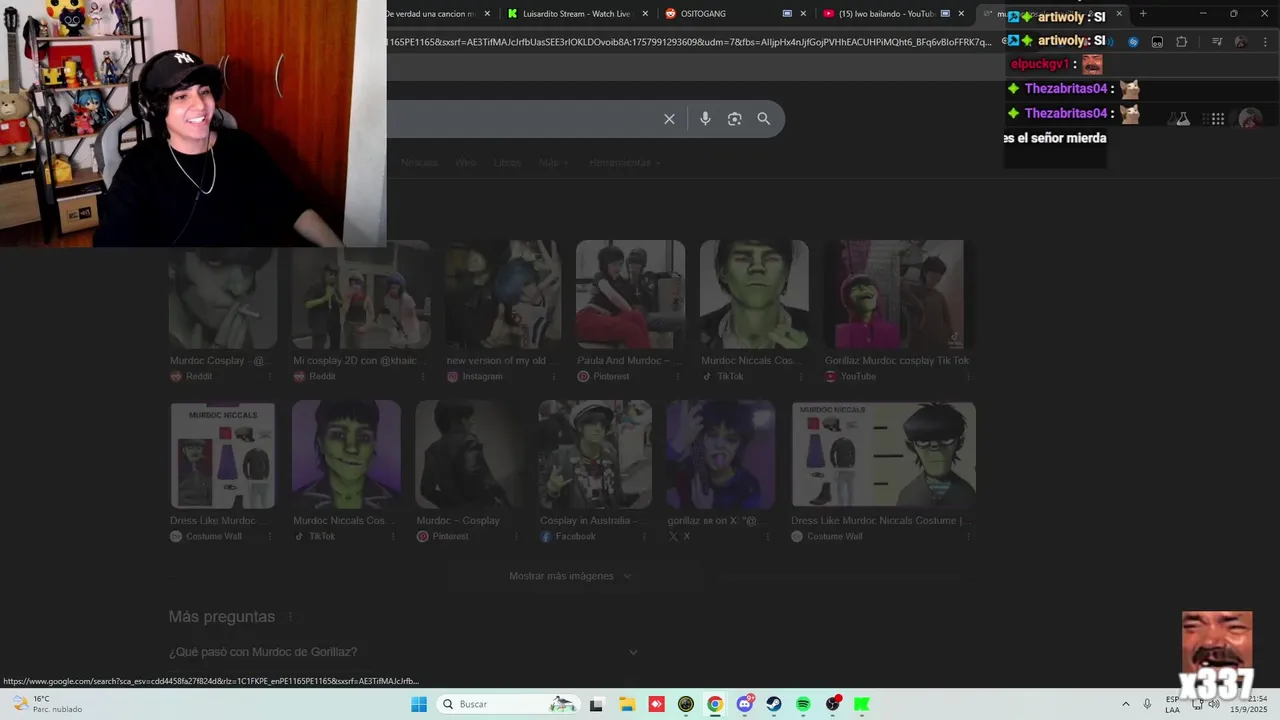Open more options for Reddit Murdoc Cosplay result
Image resolution: width=1280 pixels, height=720 pixels.
tap(270, 377)
